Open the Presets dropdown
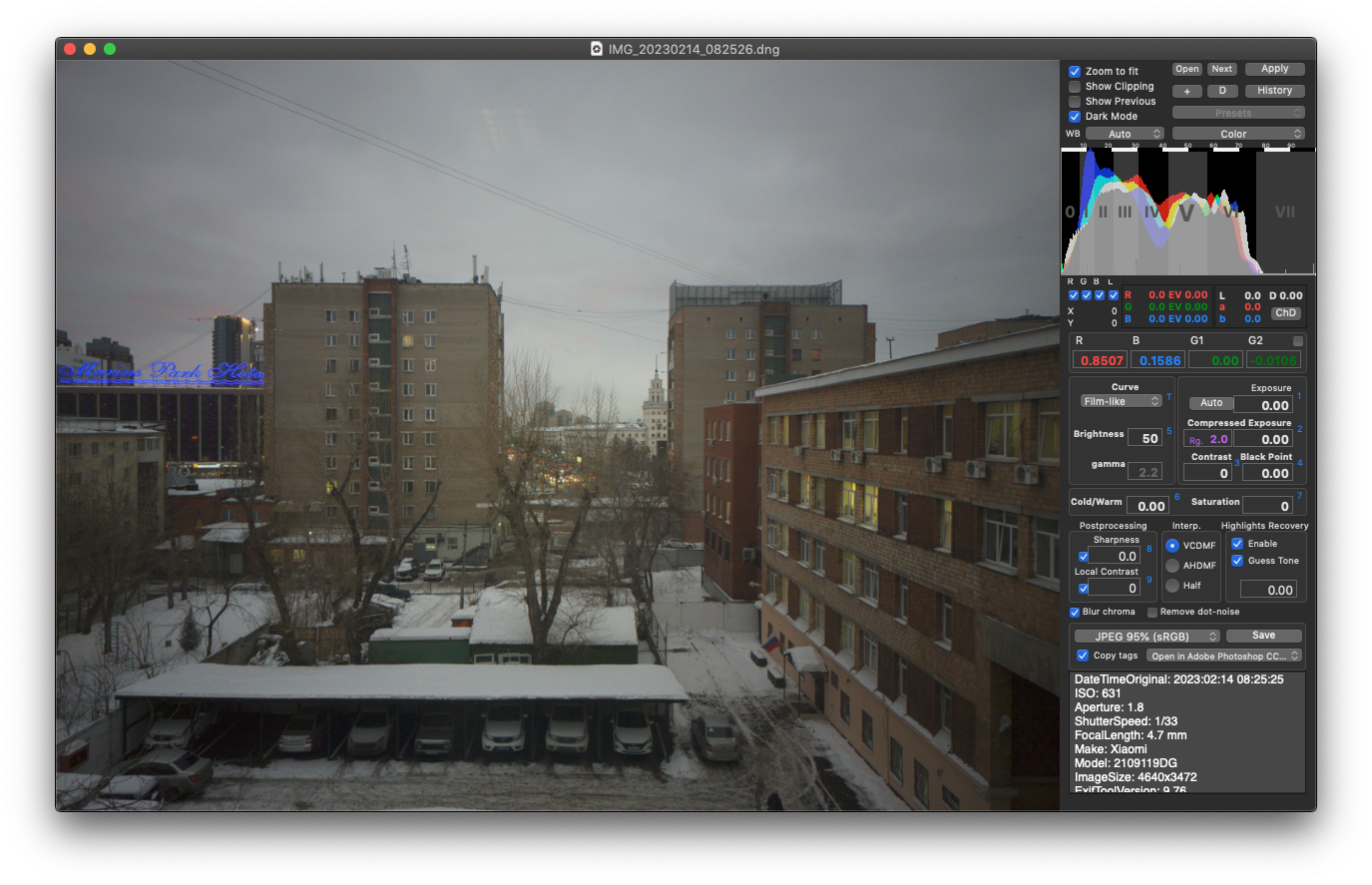The width and height of the screenshot is (1372, 885). coord(1238,113)
